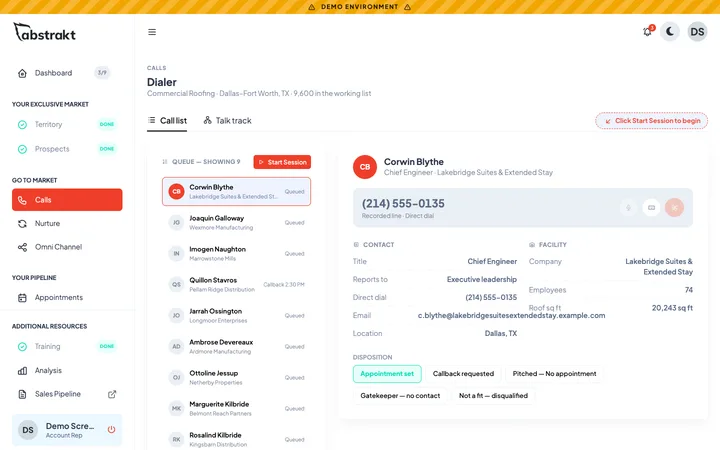Image resolution: width=720 pixels, height=450 pixels.
Task: Open Analysis in Additional Resources
Action: coord(67,371)
